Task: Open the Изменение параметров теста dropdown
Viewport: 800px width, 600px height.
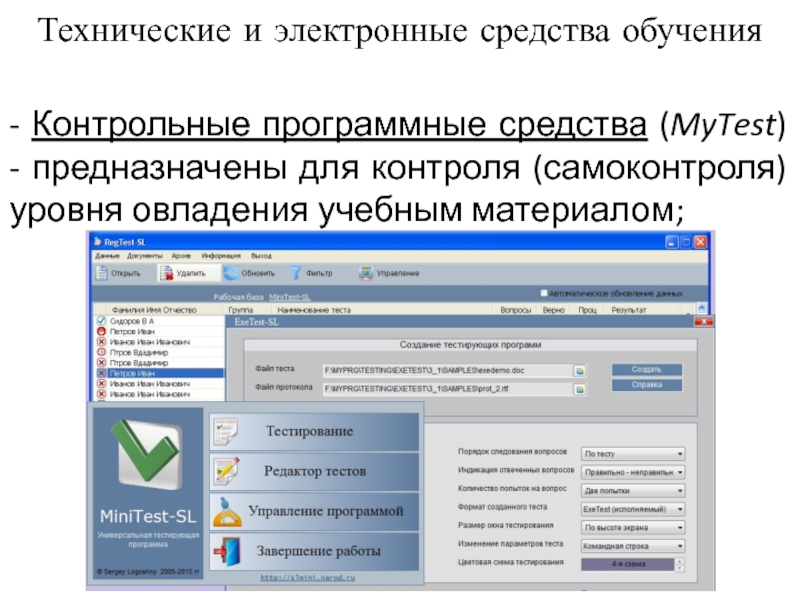Action: (x=633, y=546)
